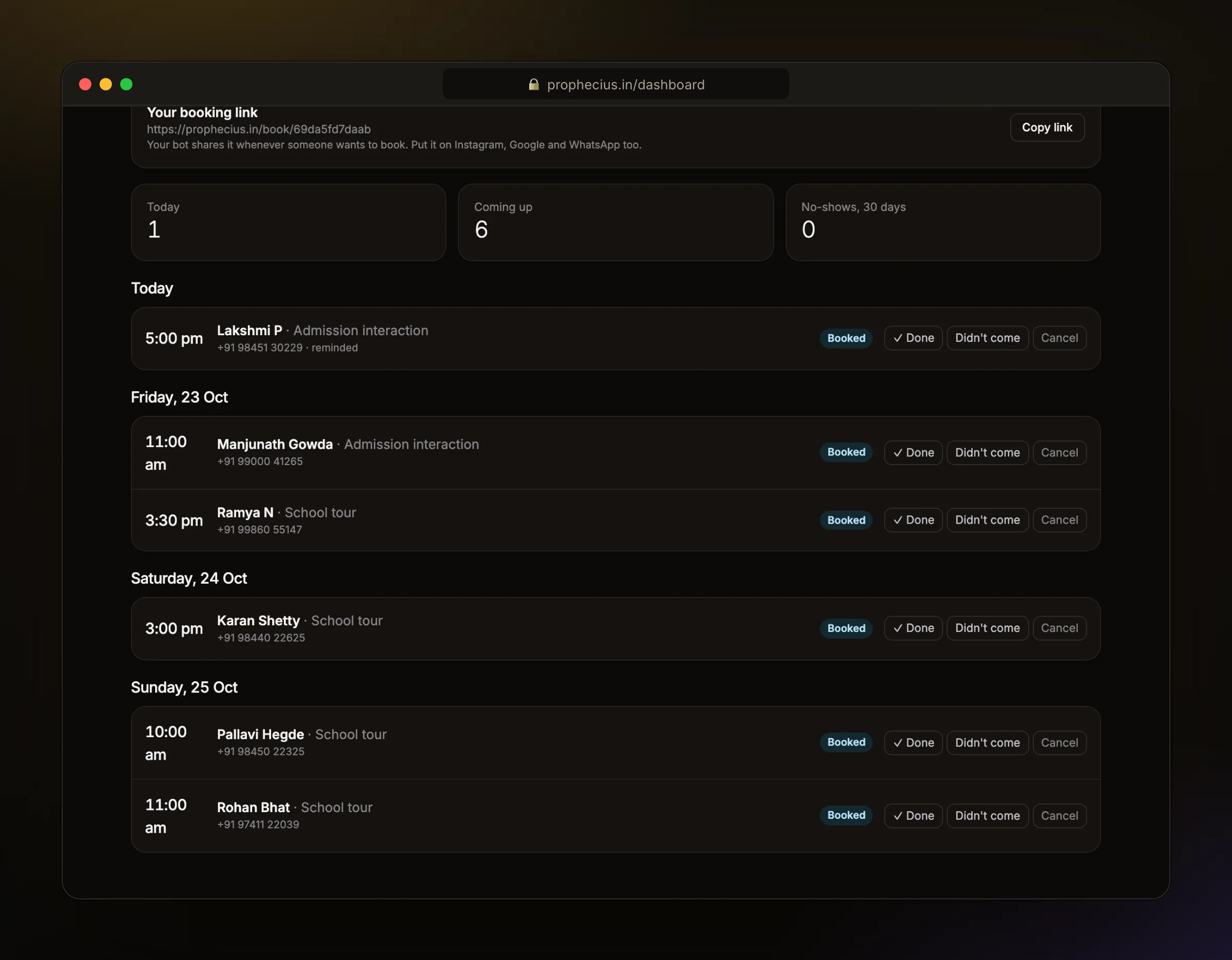Mark Manjunath Gowda appointment as Done
The image size is (1232, 960).
click(913, 452)
